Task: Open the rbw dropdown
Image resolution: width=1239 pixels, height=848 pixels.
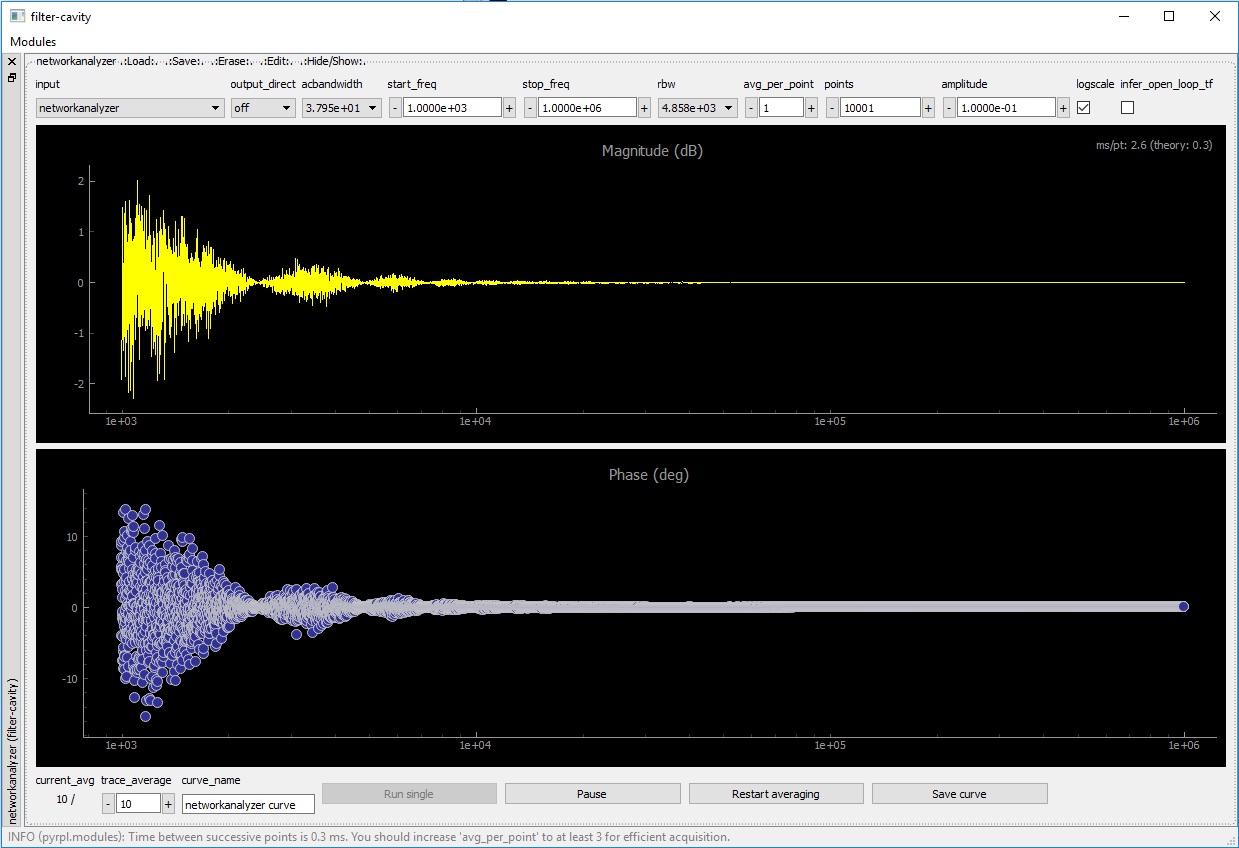Action: 697,108
